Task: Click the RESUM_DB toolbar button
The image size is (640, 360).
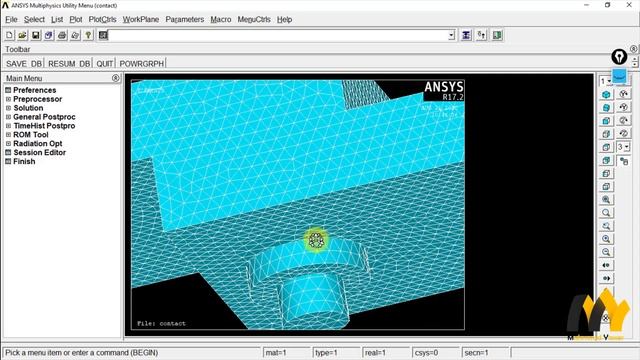Action: pyautogui.click(x=69, y=64)
